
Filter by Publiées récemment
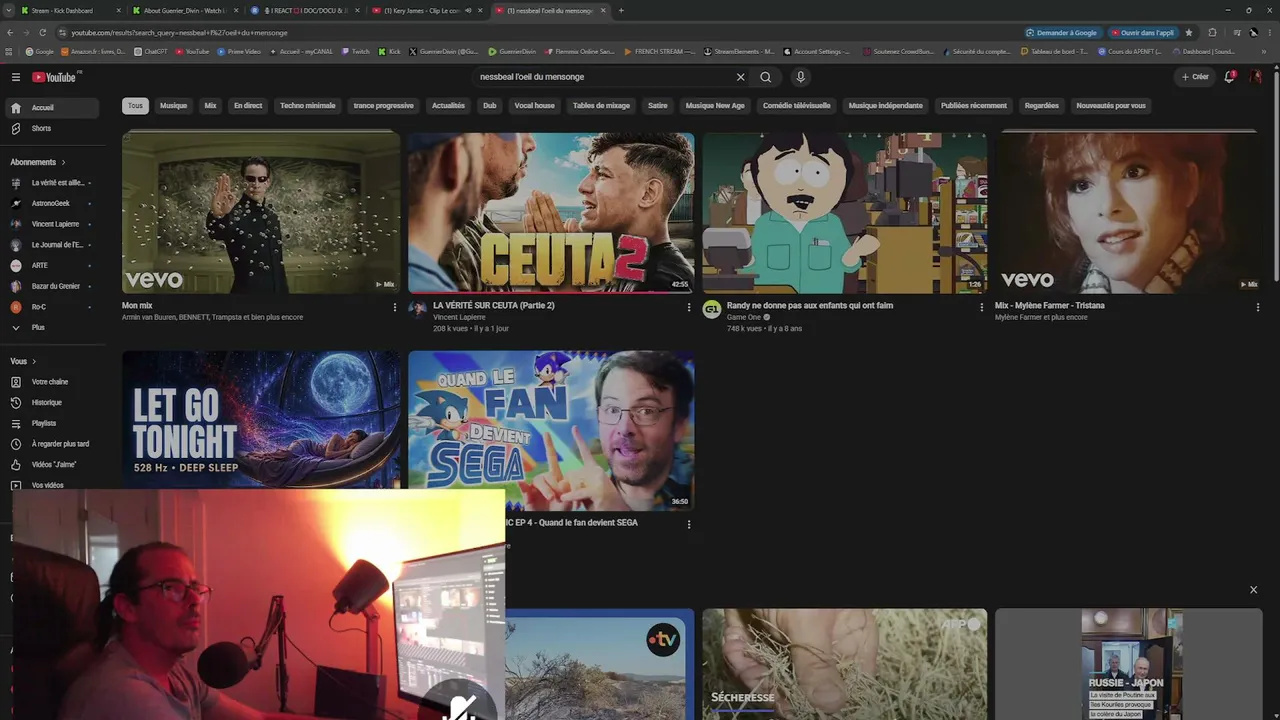coord(974,105)
